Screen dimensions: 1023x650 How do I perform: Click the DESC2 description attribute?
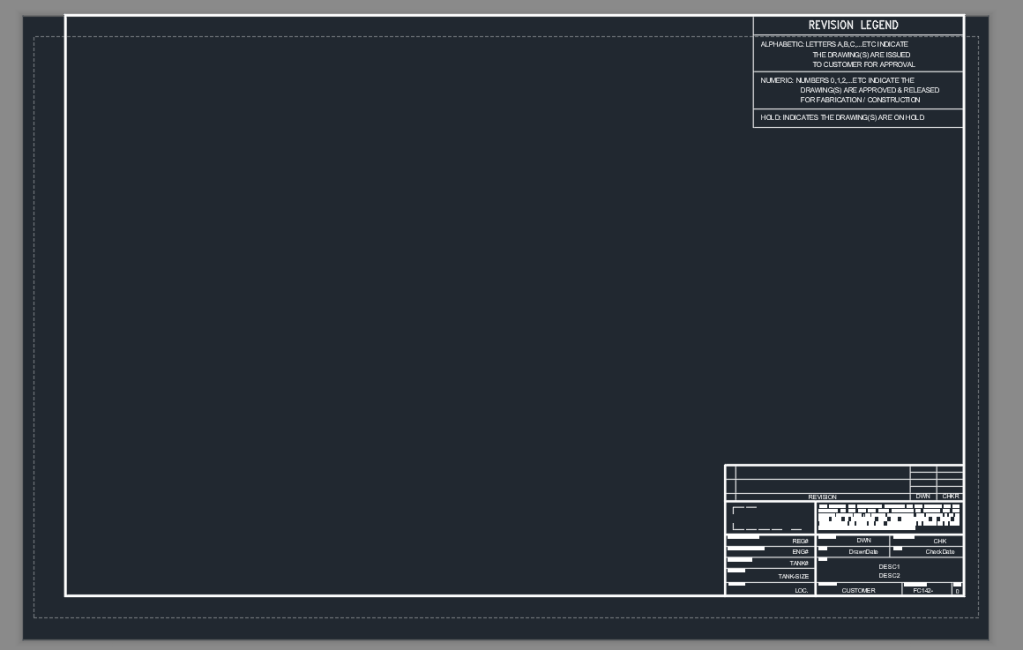pyautogui.click(x=889, y=576)
